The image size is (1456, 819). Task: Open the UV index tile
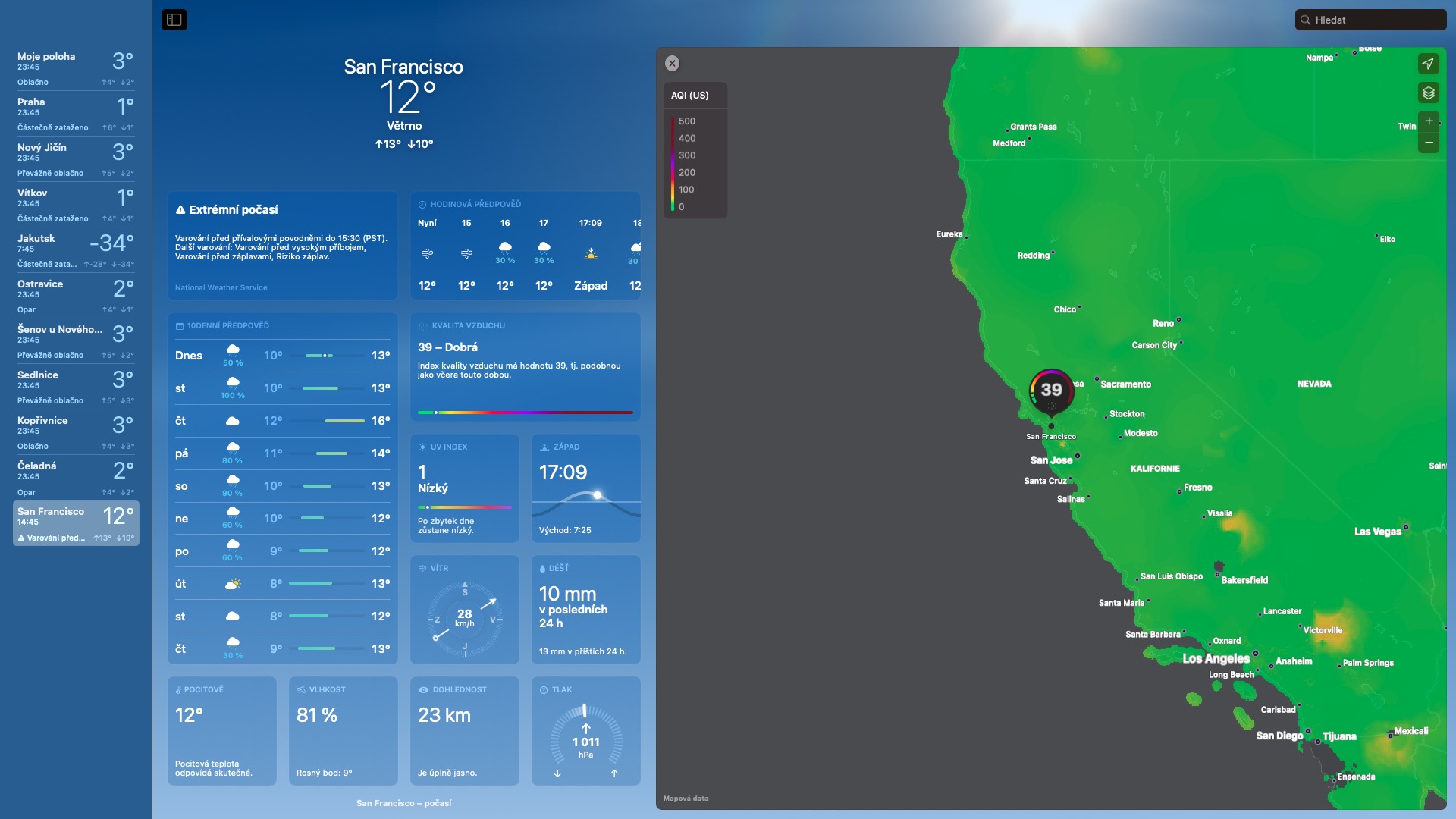pos(464,488)
